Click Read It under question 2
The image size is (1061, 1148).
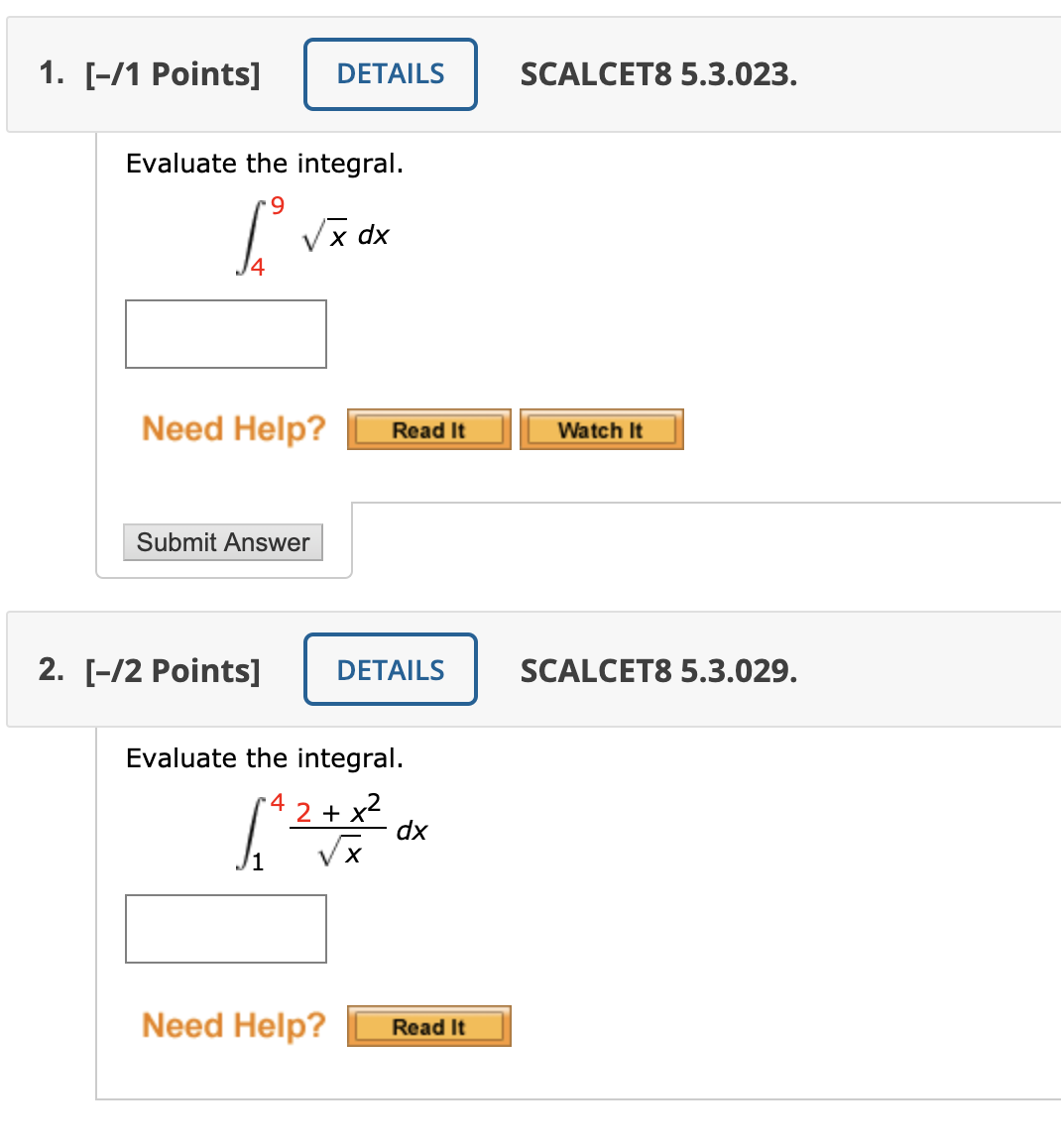[x=428, y=1026]
